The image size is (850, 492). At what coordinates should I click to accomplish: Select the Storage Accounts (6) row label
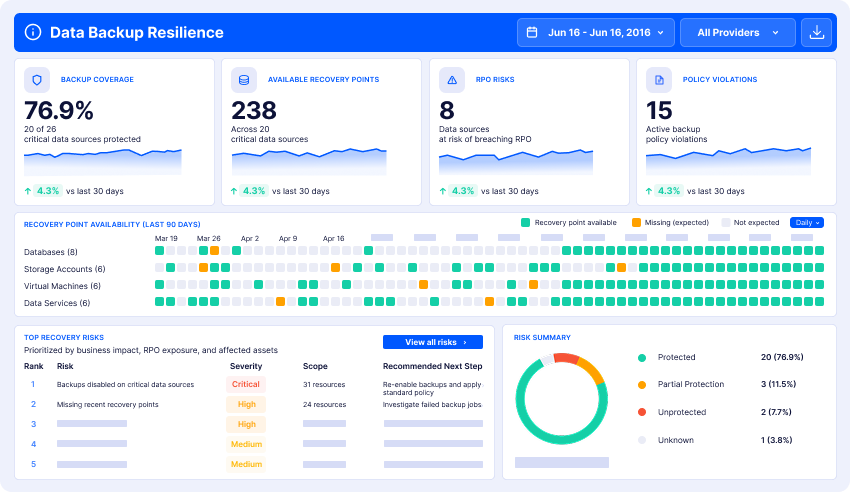pos(65,269)
